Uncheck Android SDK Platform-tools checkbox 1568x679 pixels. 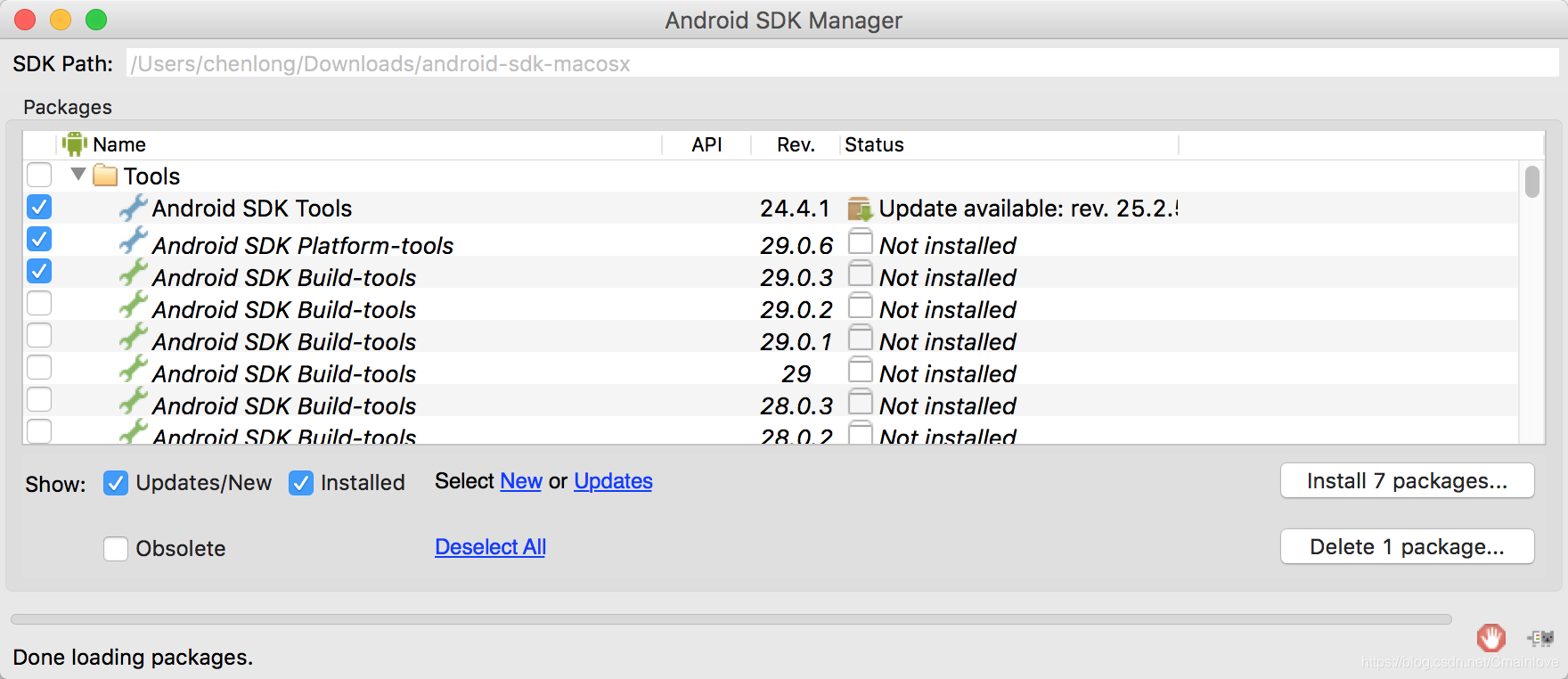(x=39, y=239)
